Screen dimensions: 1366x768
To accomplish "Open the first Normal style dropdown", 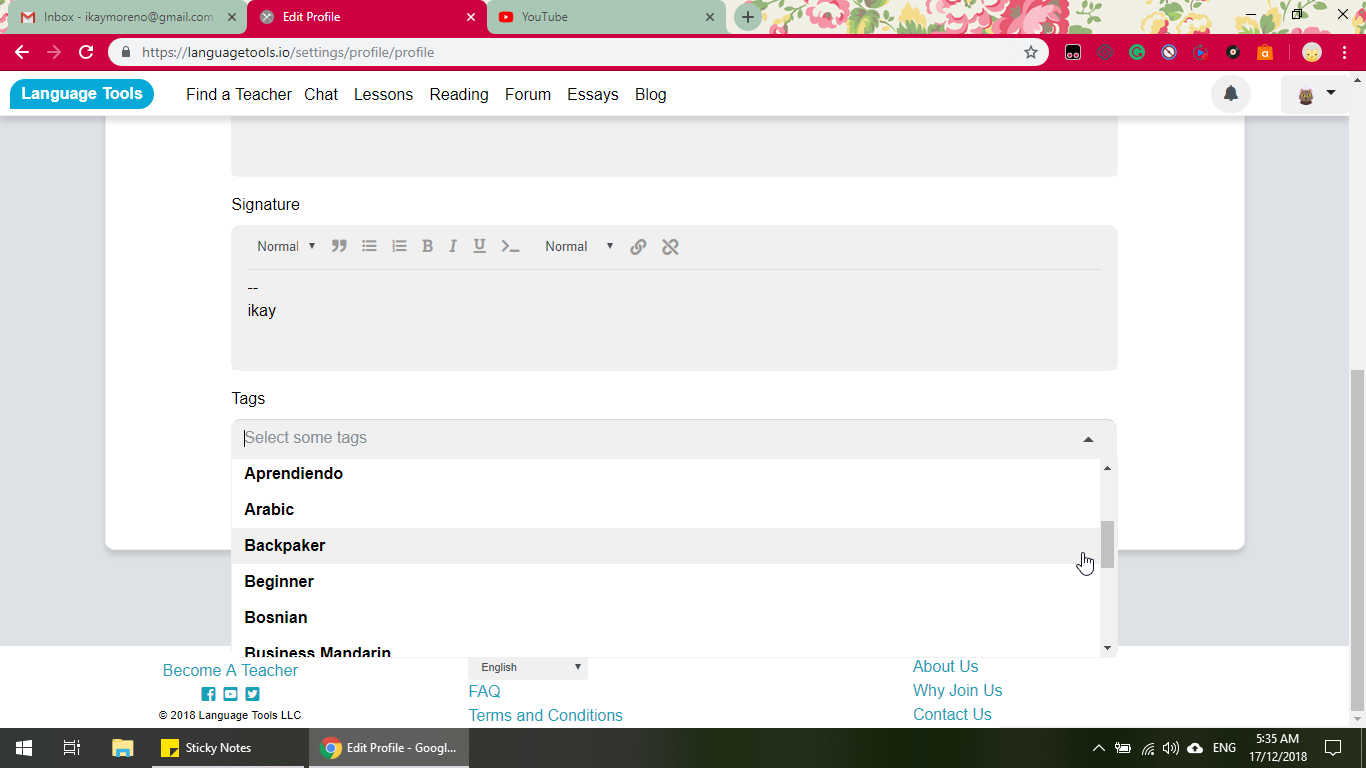I will pyautogui.click(x=286, y=246).
